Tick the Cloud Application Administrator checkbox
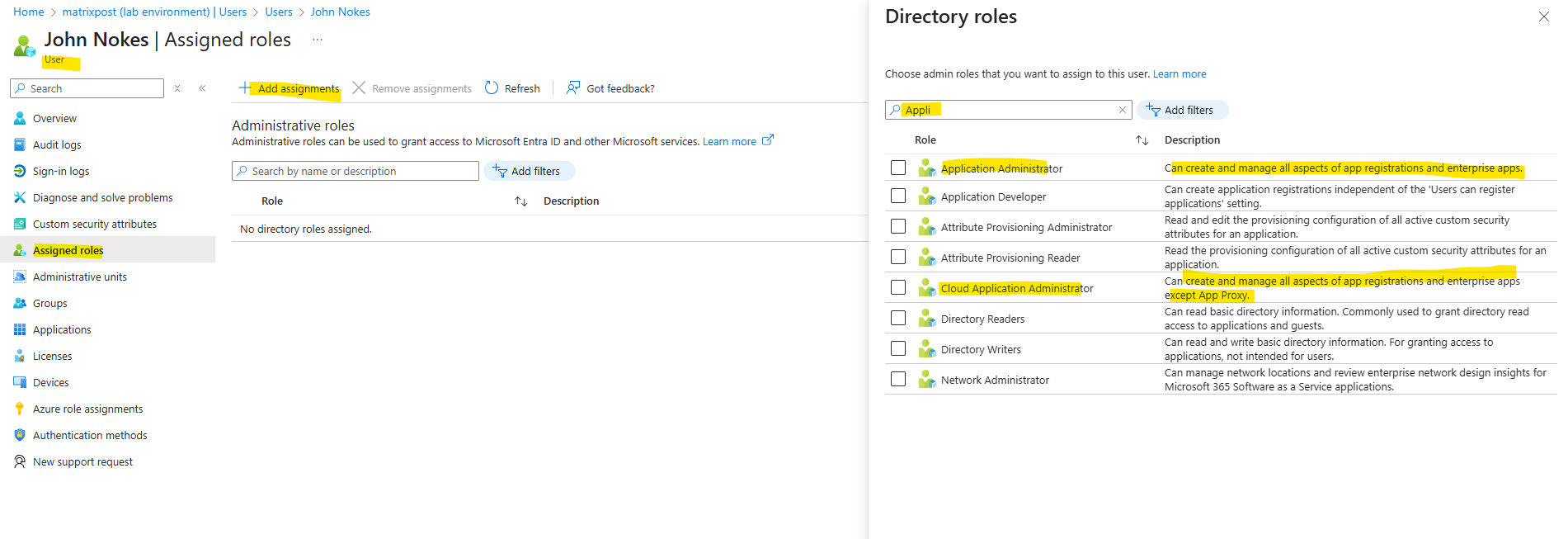1568x539 pixels. pyautogui.click(x=898, y=287)
